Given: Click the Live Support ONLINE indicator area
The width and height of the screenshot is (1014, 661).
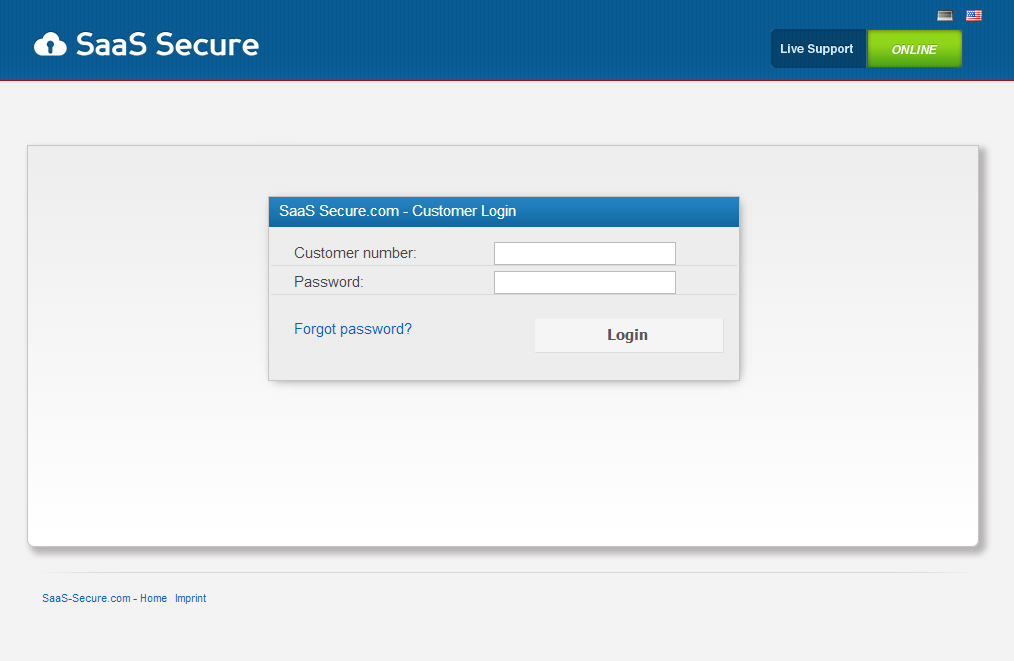Looking at the screenshot, I should pyautogui.click(x=913, y=48).
